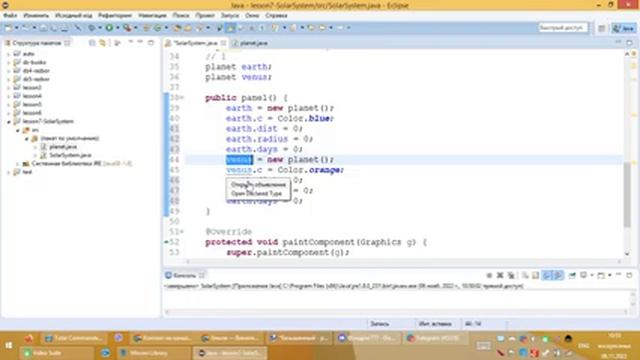The height and width of the screenshot is (360, 640).
Task: Open Java Eclipse taskbar button
Action: pos(230,353)
